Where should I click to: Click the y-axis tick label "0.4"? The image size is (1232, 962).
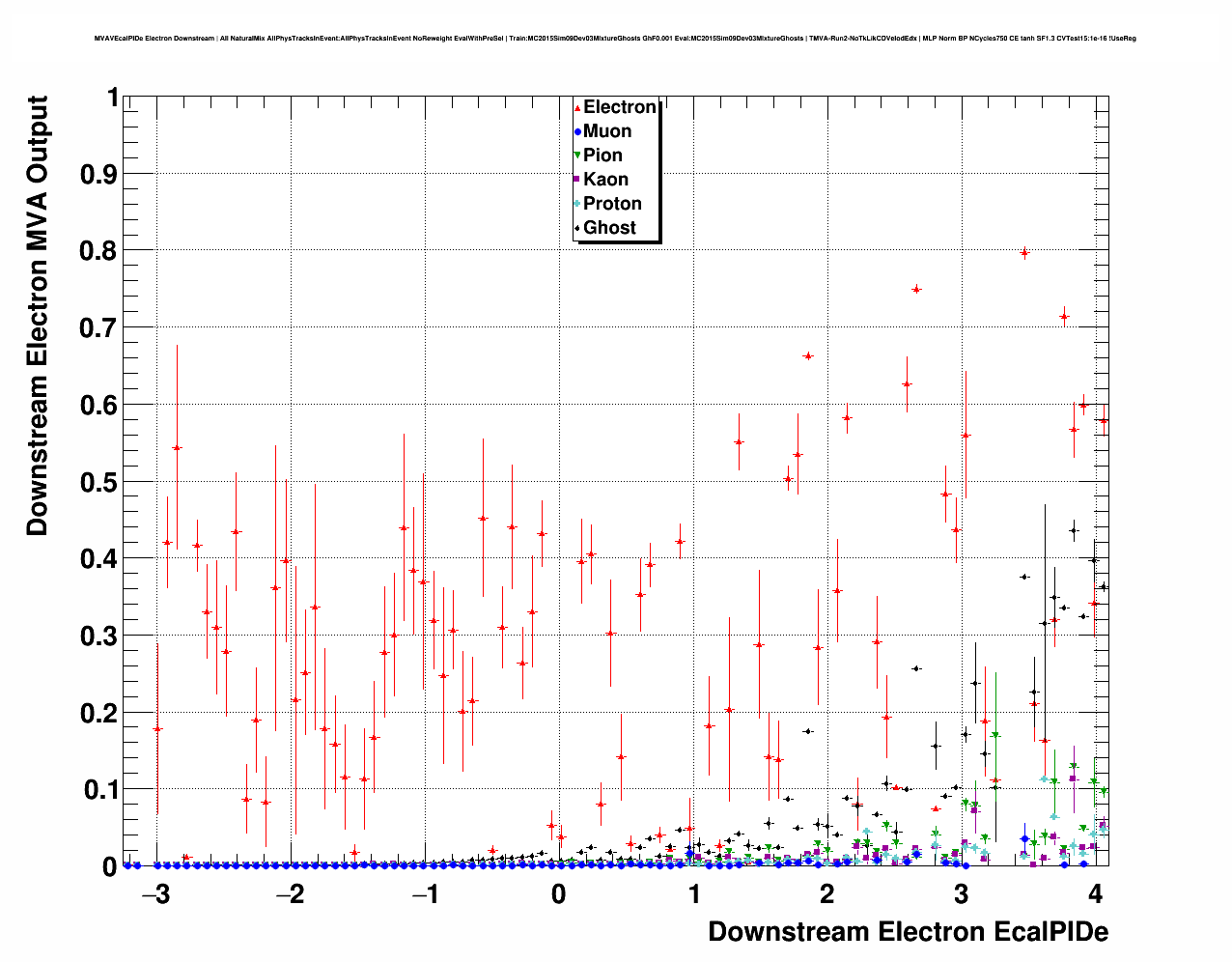click(100, 559)
